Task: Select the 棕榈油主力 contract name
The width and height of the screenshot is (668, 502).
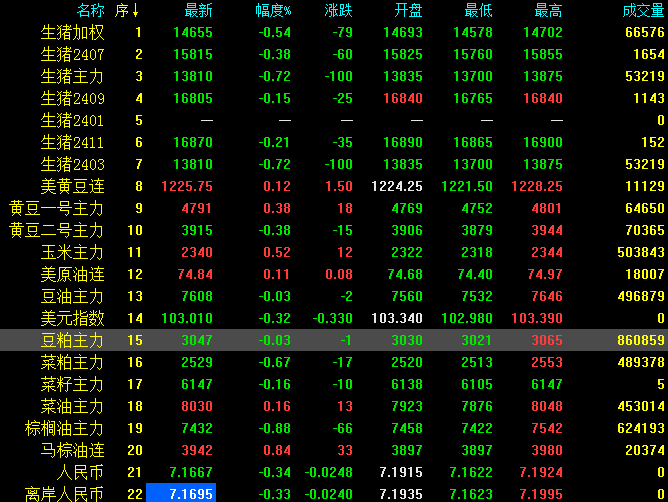Action: (64, 428)
